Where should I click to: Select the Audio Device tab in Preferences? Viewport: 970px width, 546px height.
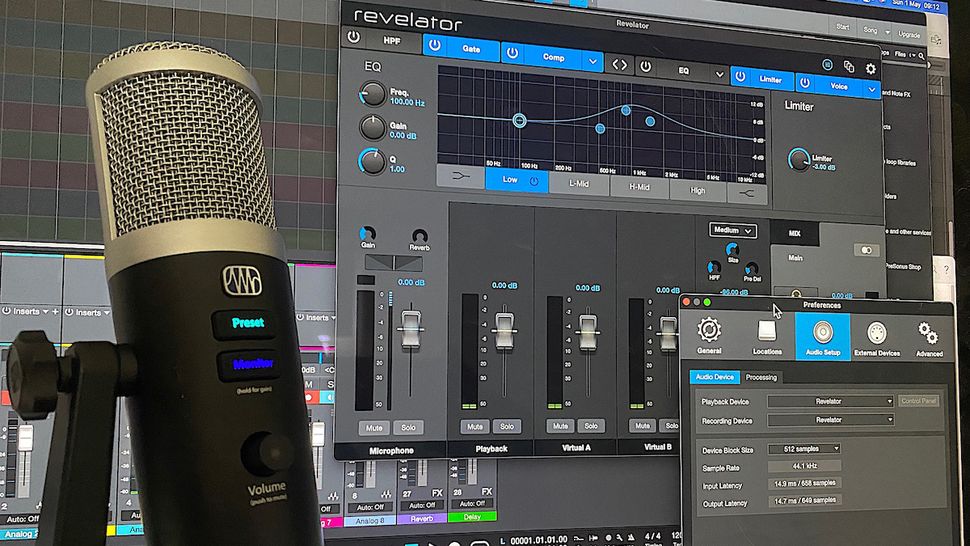[715, 377]
